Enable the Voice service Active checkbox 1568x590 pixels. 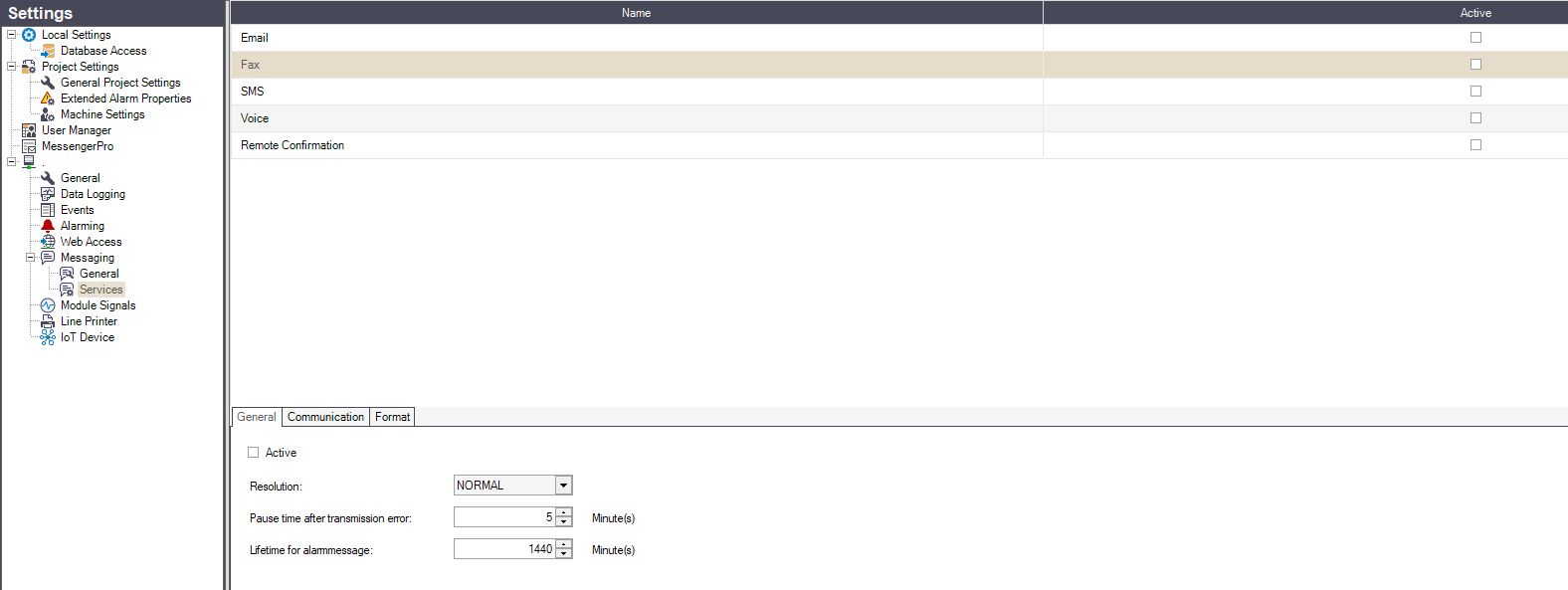(1475, 118)
